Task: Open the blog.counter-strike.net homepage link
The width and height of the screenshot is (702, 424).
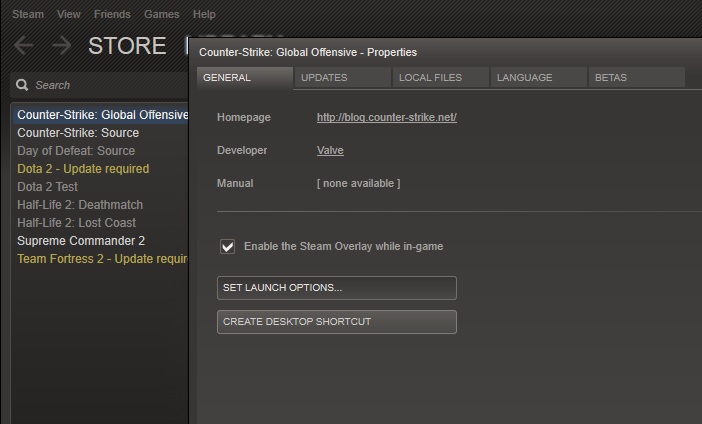Action: click(387, 117)
